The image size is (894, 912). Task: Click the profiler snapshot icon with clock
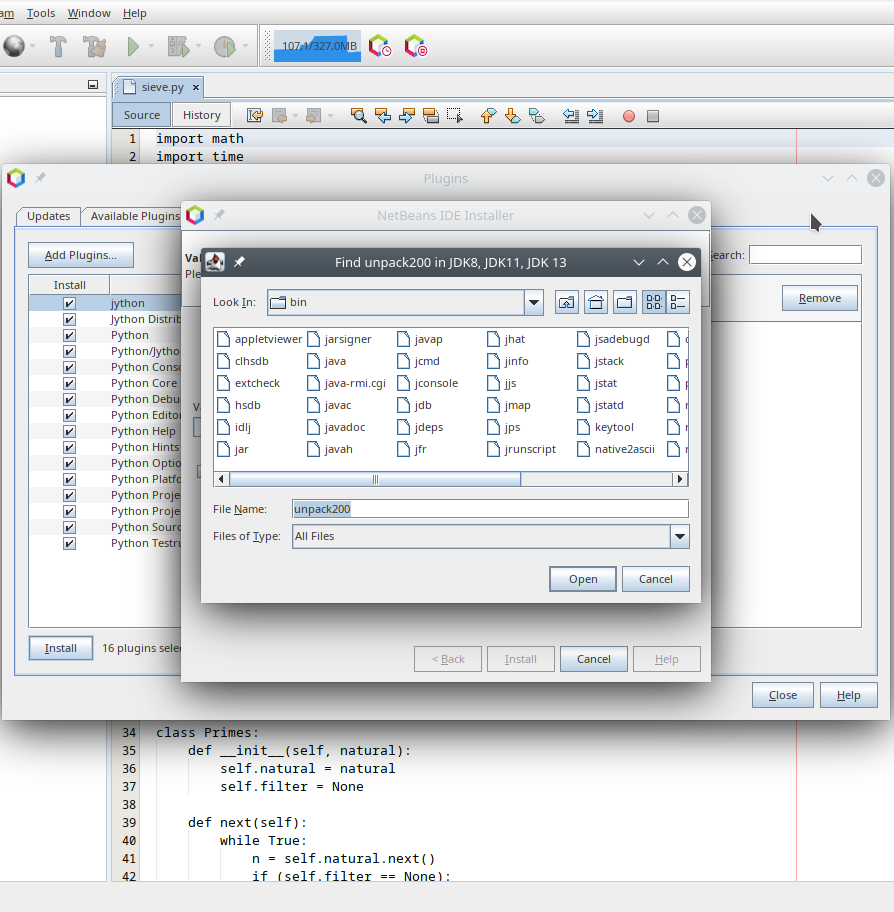(x=380, y=46)
